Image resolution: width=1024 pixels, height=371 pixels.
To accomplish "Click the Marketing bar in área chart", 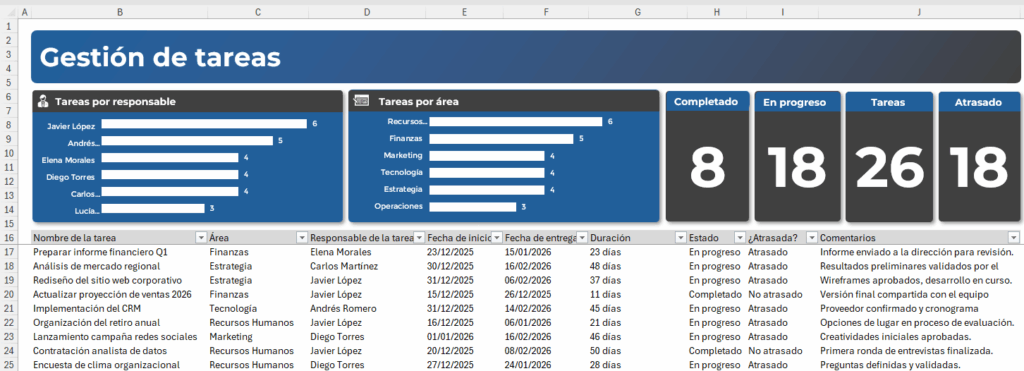I will pos(487,155).
